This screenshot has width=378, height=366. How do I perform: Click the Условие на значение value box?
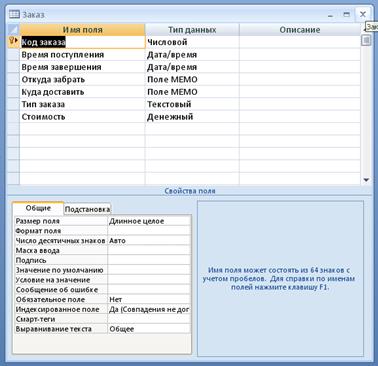pos(149,280)
